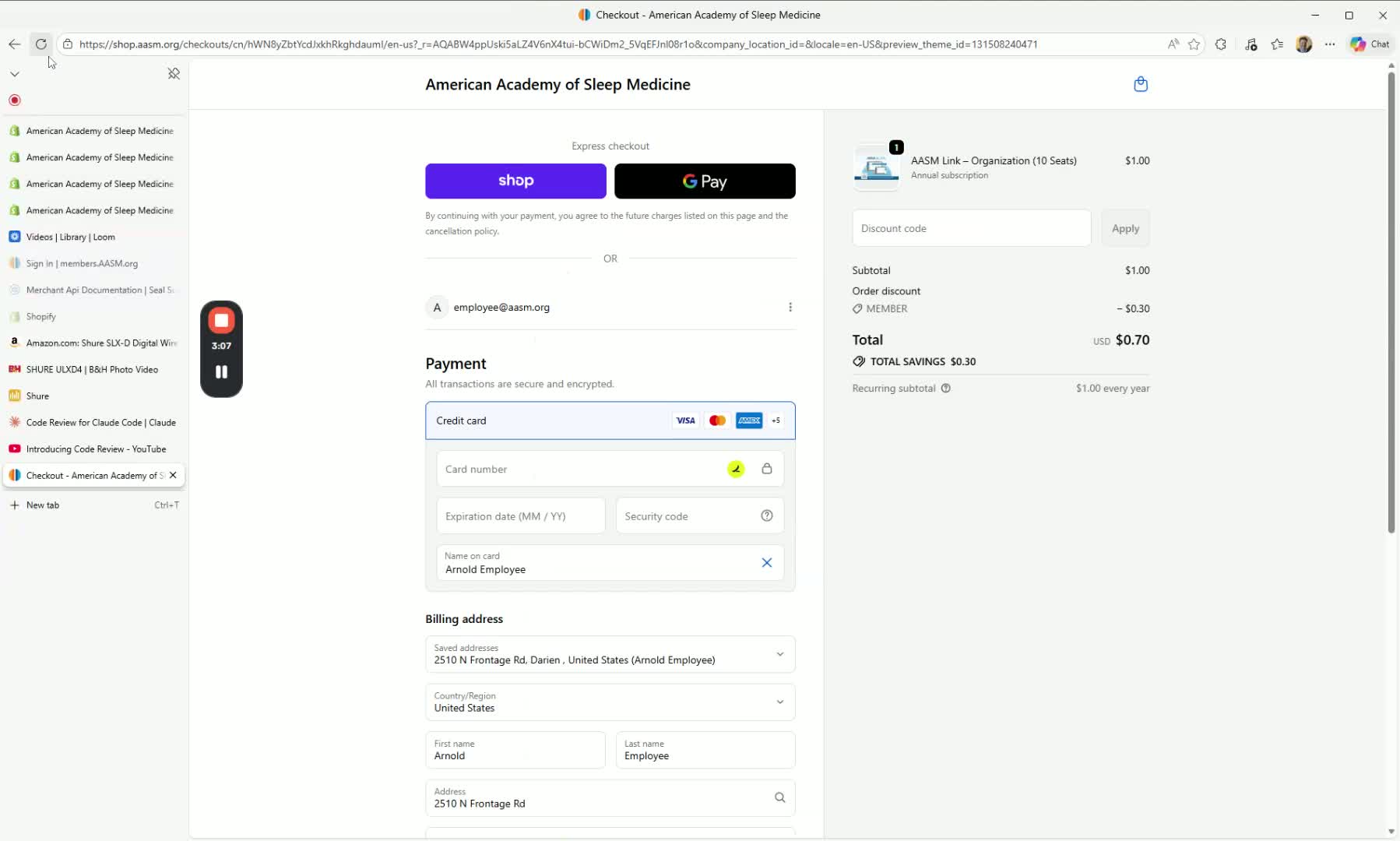Open account options menu beside employee@aasm.org

point(790,307)
